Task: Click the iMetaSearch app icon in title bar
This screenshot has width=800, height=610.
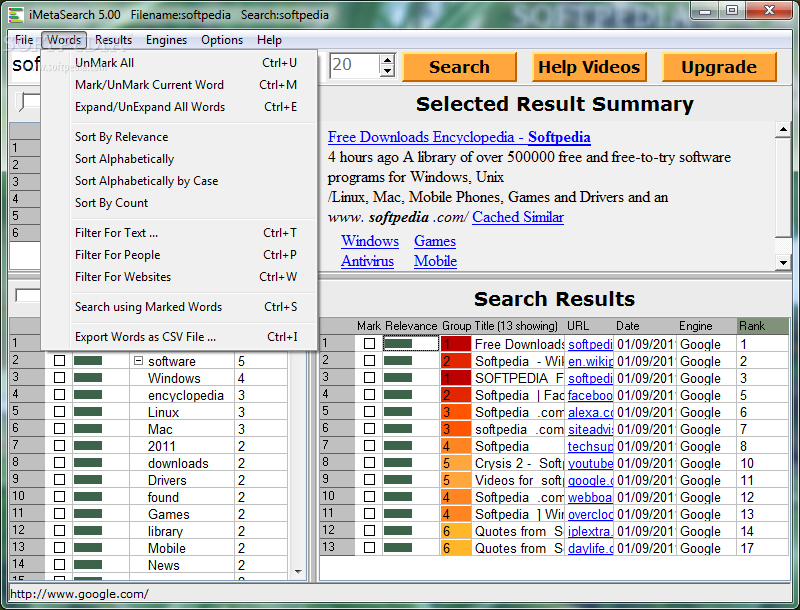Action: coord(16,15)
